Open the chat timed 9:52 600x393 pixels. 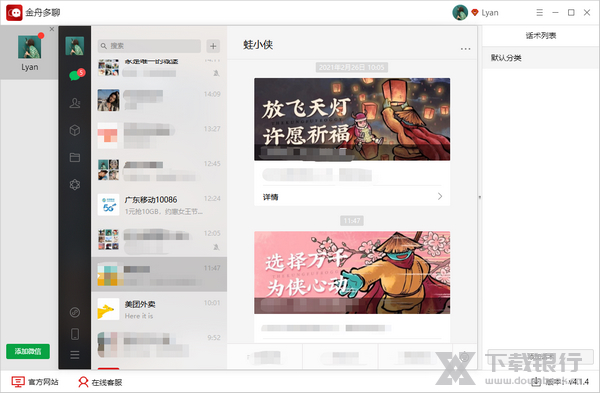tap(159, 344)
